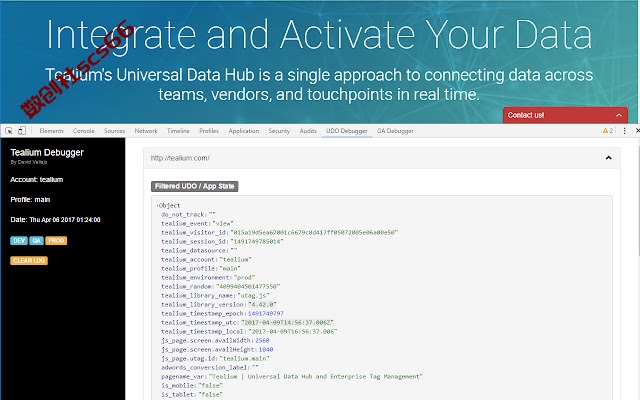Select the tealium_visitor_id row
This screenshot has width=640, height=400.
click(x=280, y=233)
